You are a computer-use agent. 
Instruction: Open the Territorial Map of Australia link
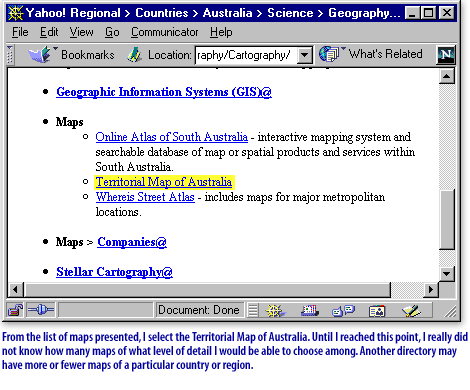164,182
